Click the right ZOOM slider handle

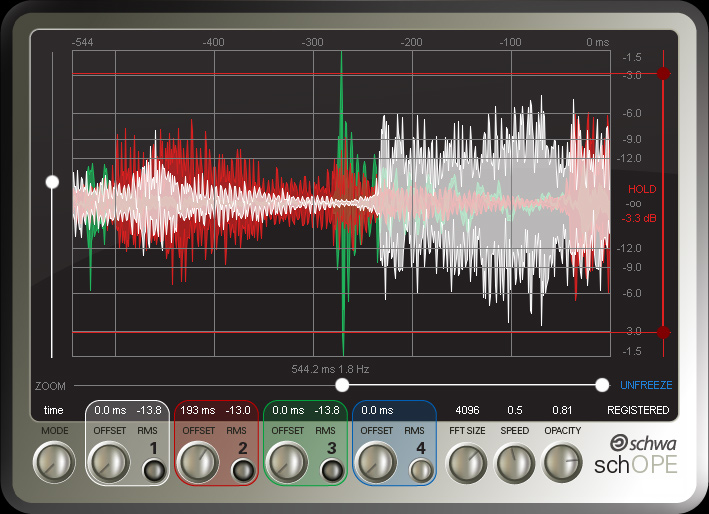pyautogui.click(x=601, y=385)
